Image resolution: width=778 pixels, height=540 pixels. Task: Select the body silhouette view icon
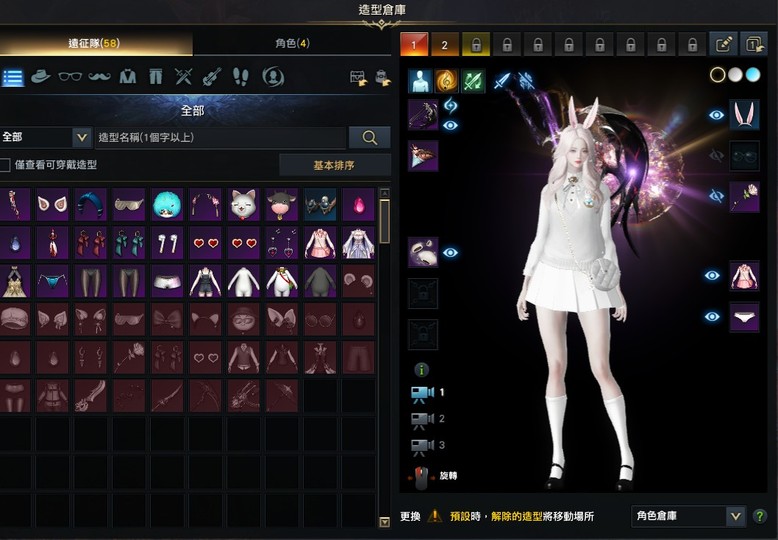coord(420,81)
